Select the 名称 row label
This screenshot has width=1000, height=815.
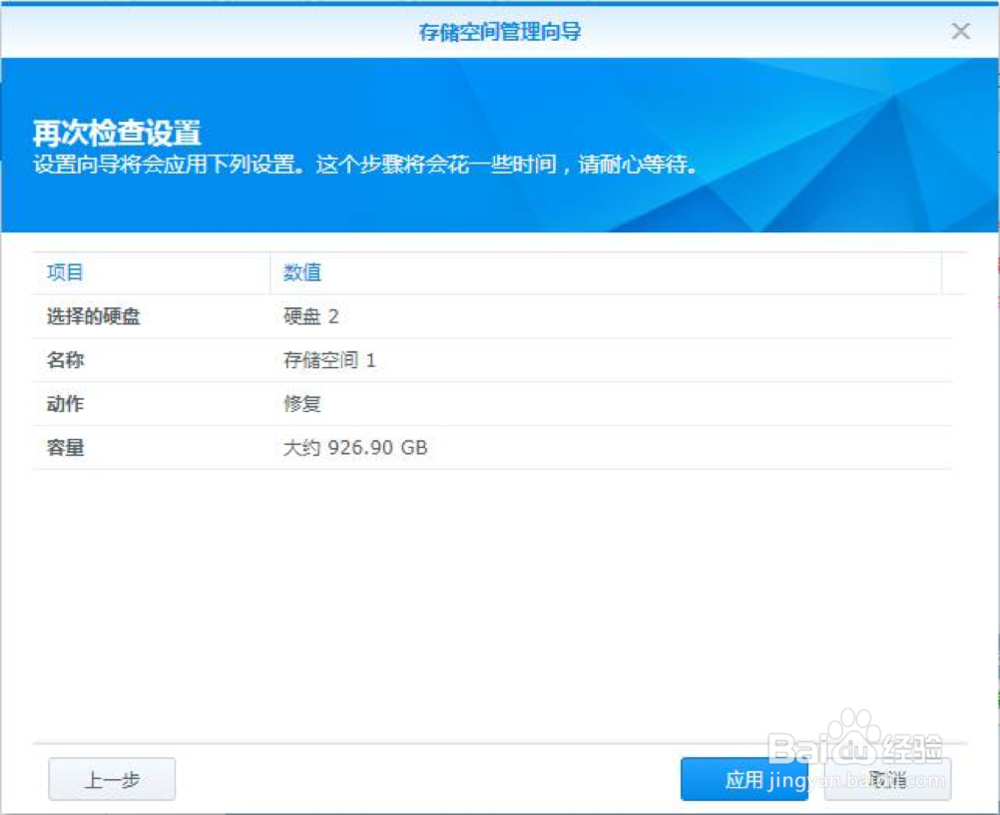(x=65, y=360)
